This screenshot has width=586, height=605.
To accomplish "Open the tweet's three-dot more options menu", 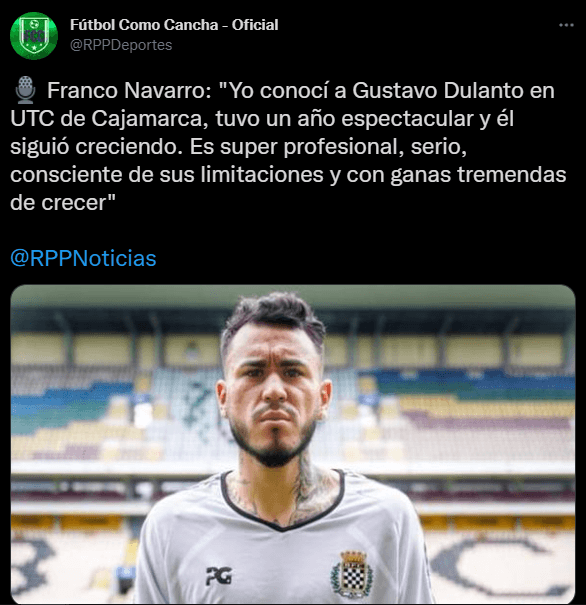I will click(x=566, y=25).
